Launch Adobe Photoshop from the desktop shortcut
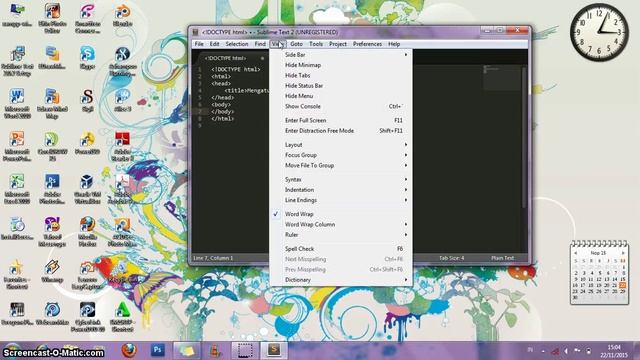 52,189
